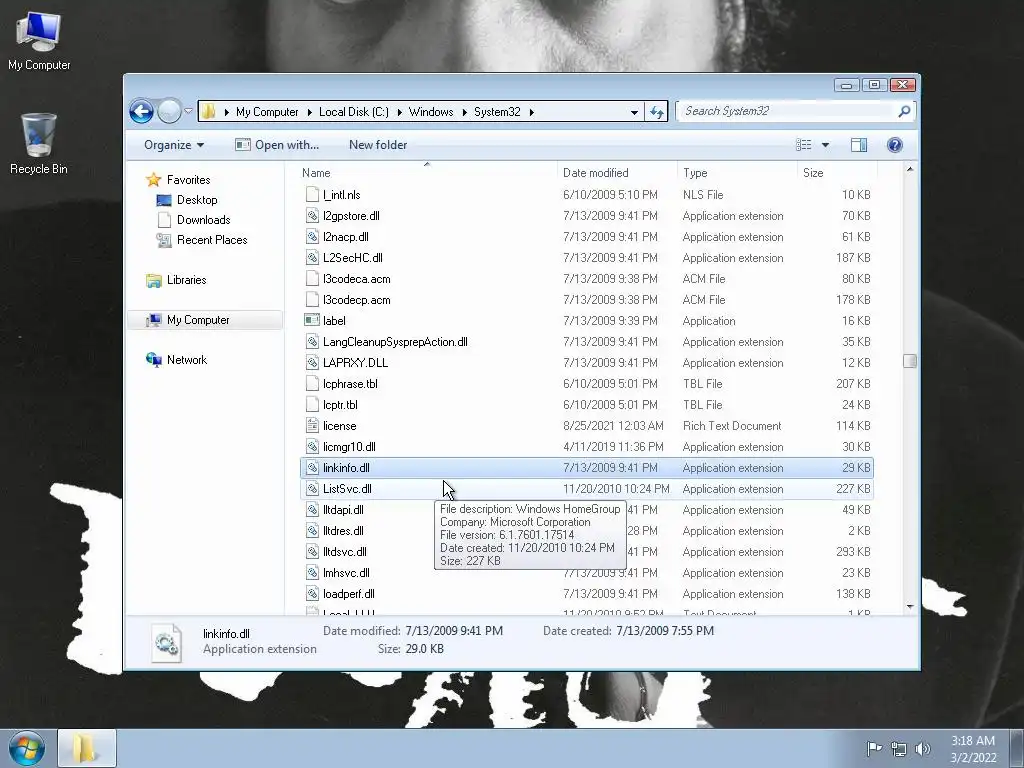Open Help with the question mark icon

(x=895, y=145)
